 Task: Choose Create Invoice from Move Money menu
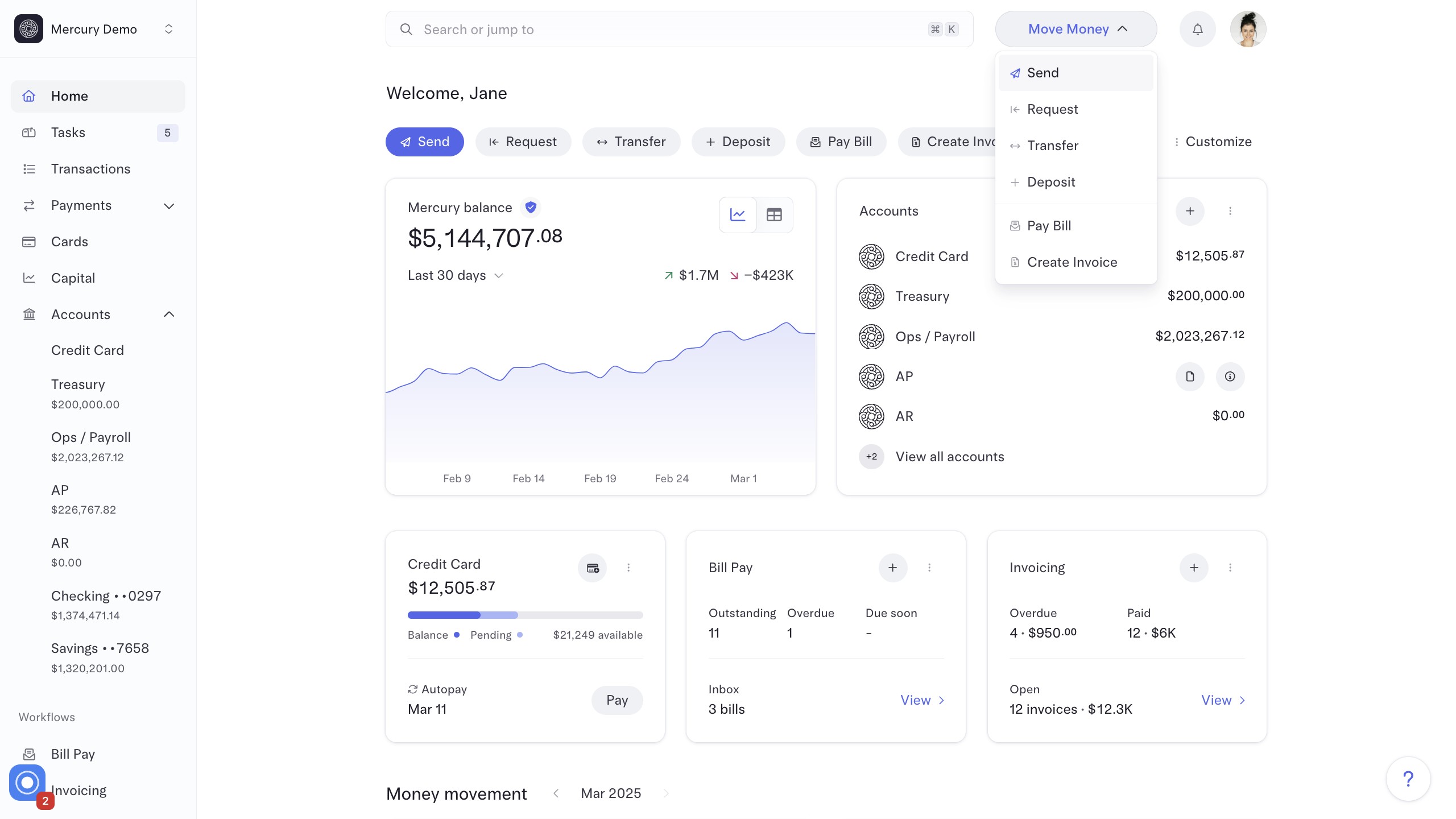pyautogui.click(x=1072, y=262)
